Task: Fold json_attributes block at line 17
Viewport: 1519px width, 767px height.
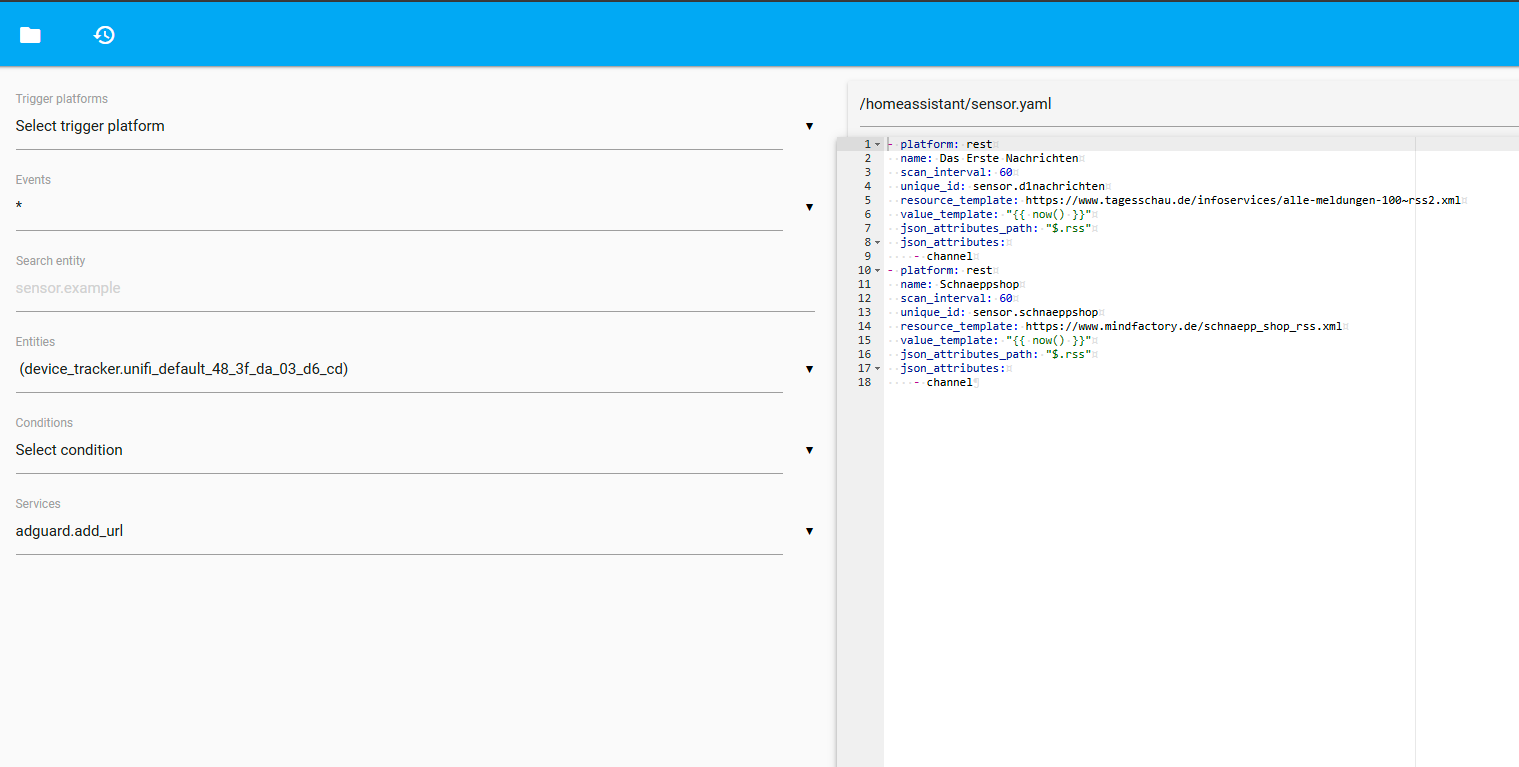Action: pos(877,369)
